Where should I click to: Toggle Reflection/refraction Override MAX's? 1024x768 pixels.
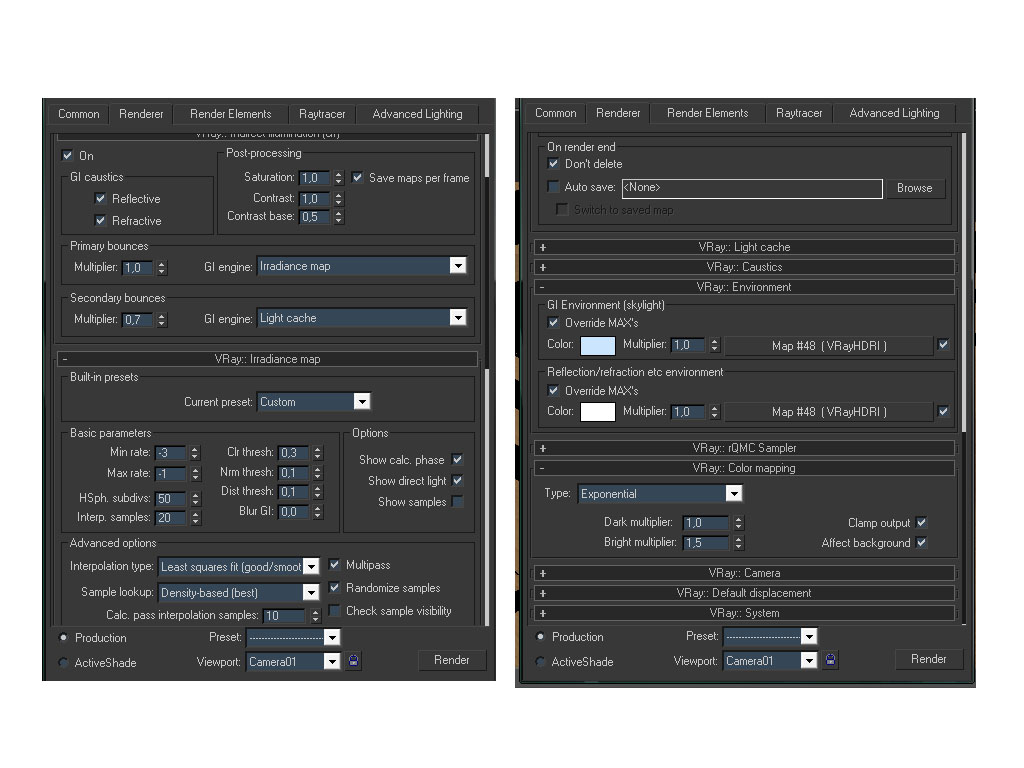553,390
